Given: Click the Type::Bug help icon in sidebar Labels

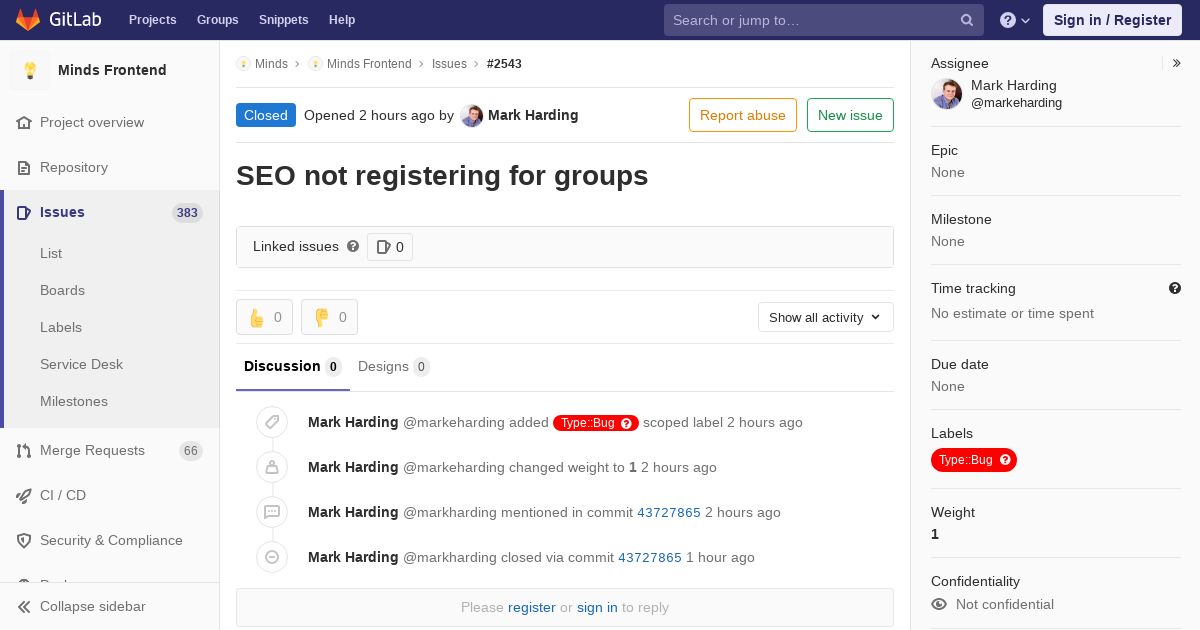Looking at the screenshot, I should pos(1005,460).
